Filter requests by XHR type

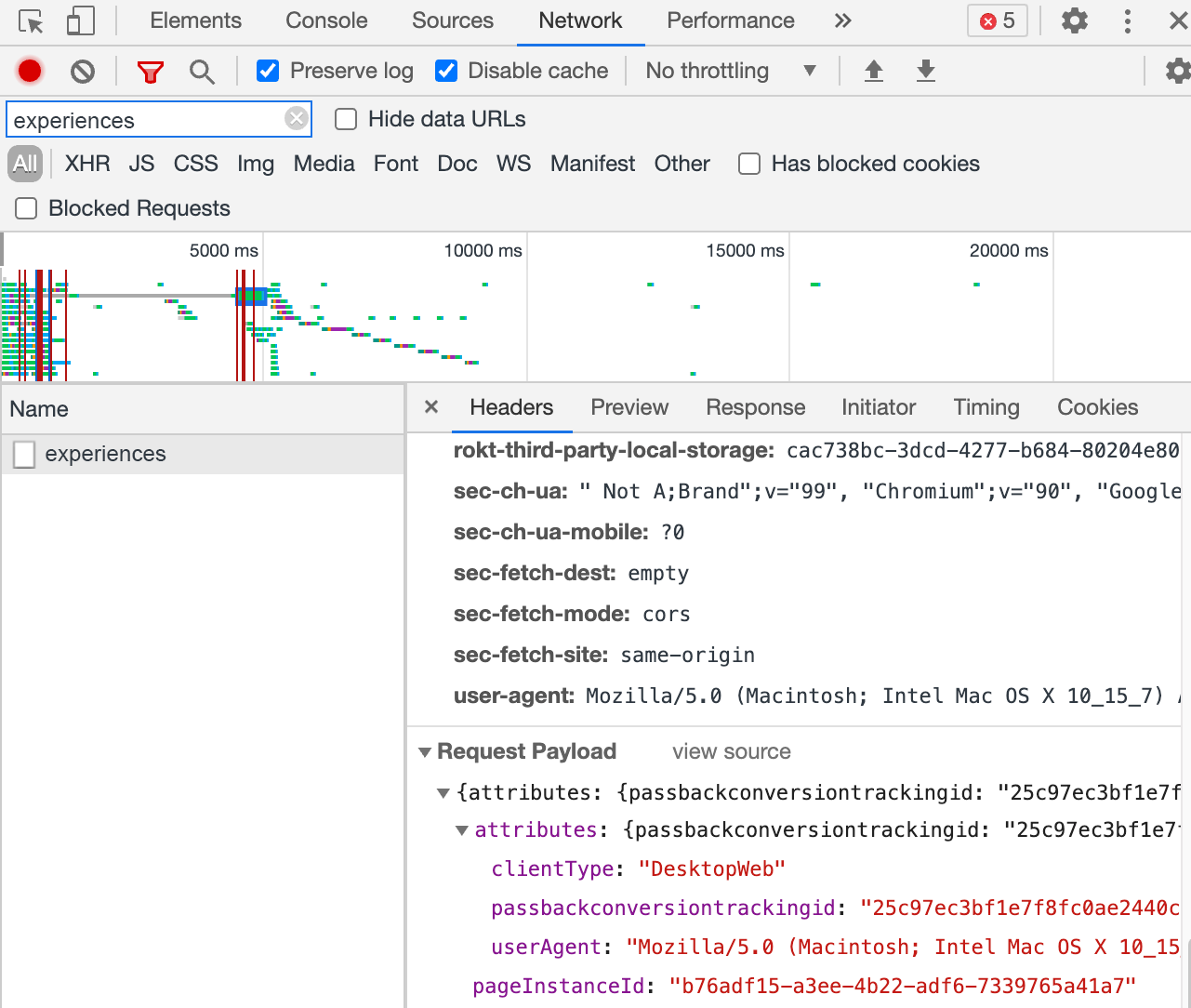87,164
